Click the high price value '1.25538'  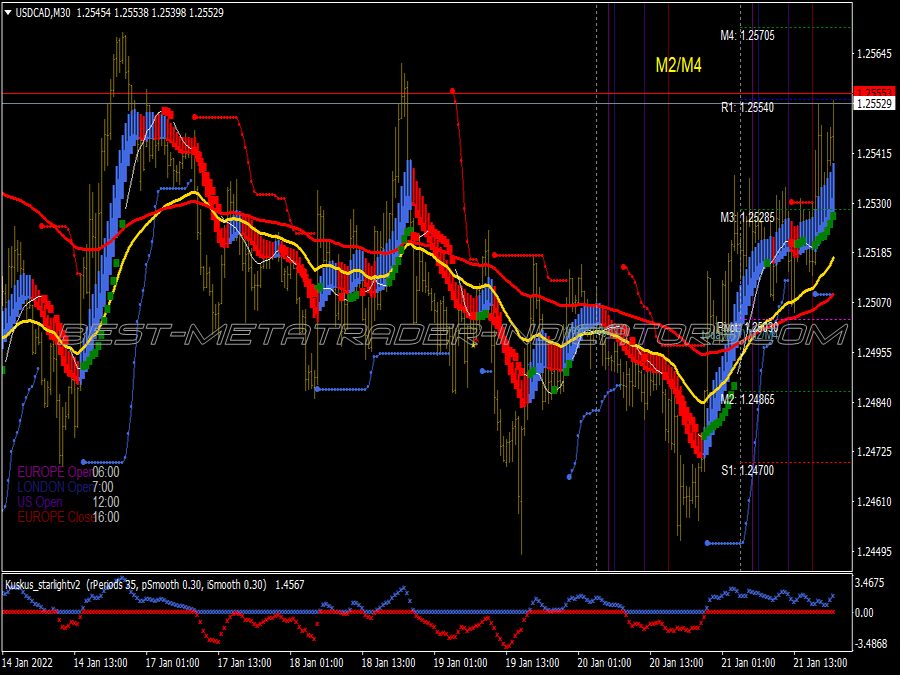click(x=131, y=13)
